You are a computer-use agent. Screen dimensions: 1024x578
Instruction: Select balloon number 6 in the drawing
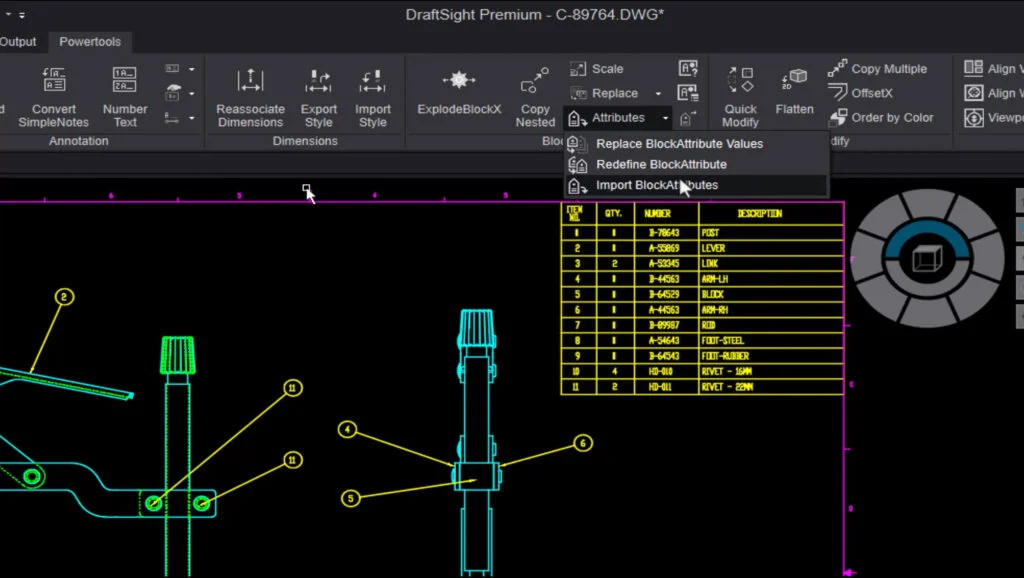(x=583, y=443)
